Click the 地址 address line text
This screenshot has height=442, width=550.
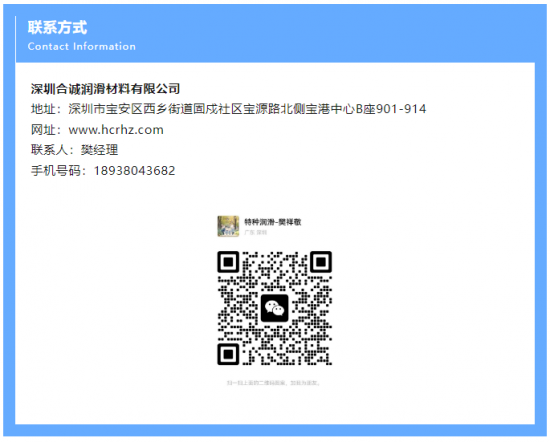pyautogui.click(x=229, y=109)
